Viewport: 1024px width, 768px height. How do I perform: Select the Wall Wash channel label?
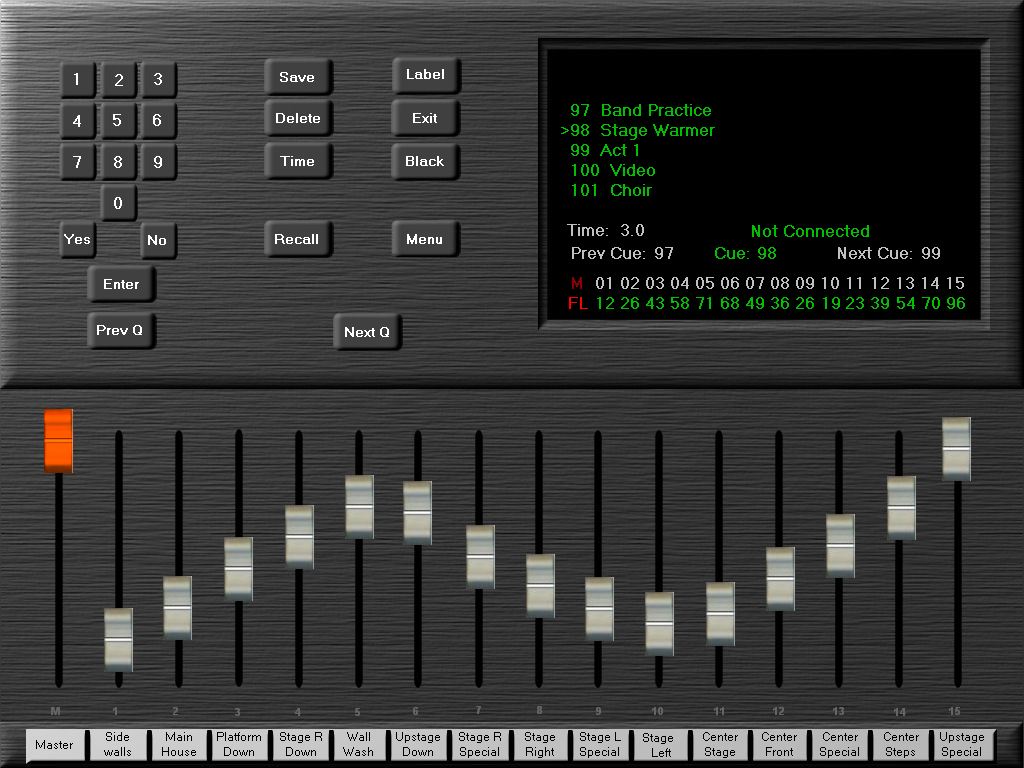pos(359,744)
